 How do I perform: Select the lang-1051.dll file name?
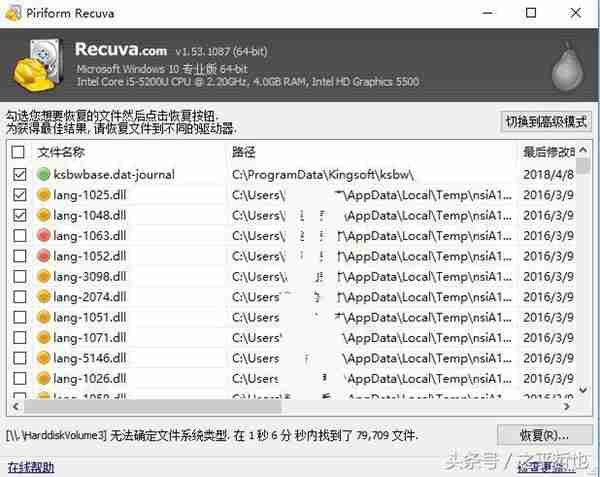(90, 317)
